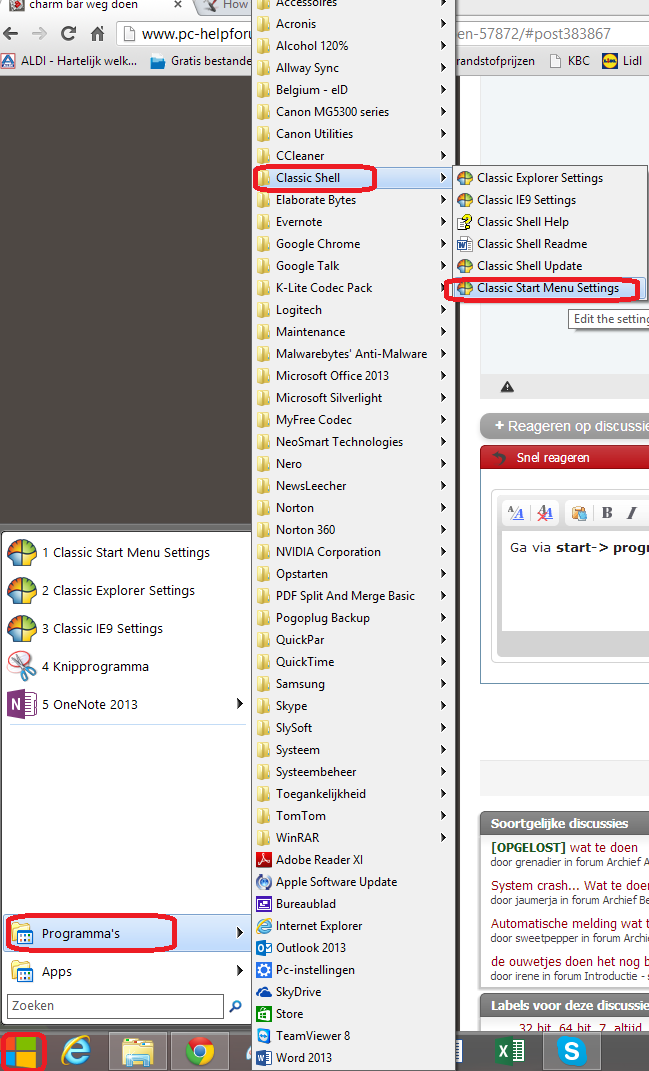
Task: Expand the WinRAR folder
Action: (x=353, y=838)
